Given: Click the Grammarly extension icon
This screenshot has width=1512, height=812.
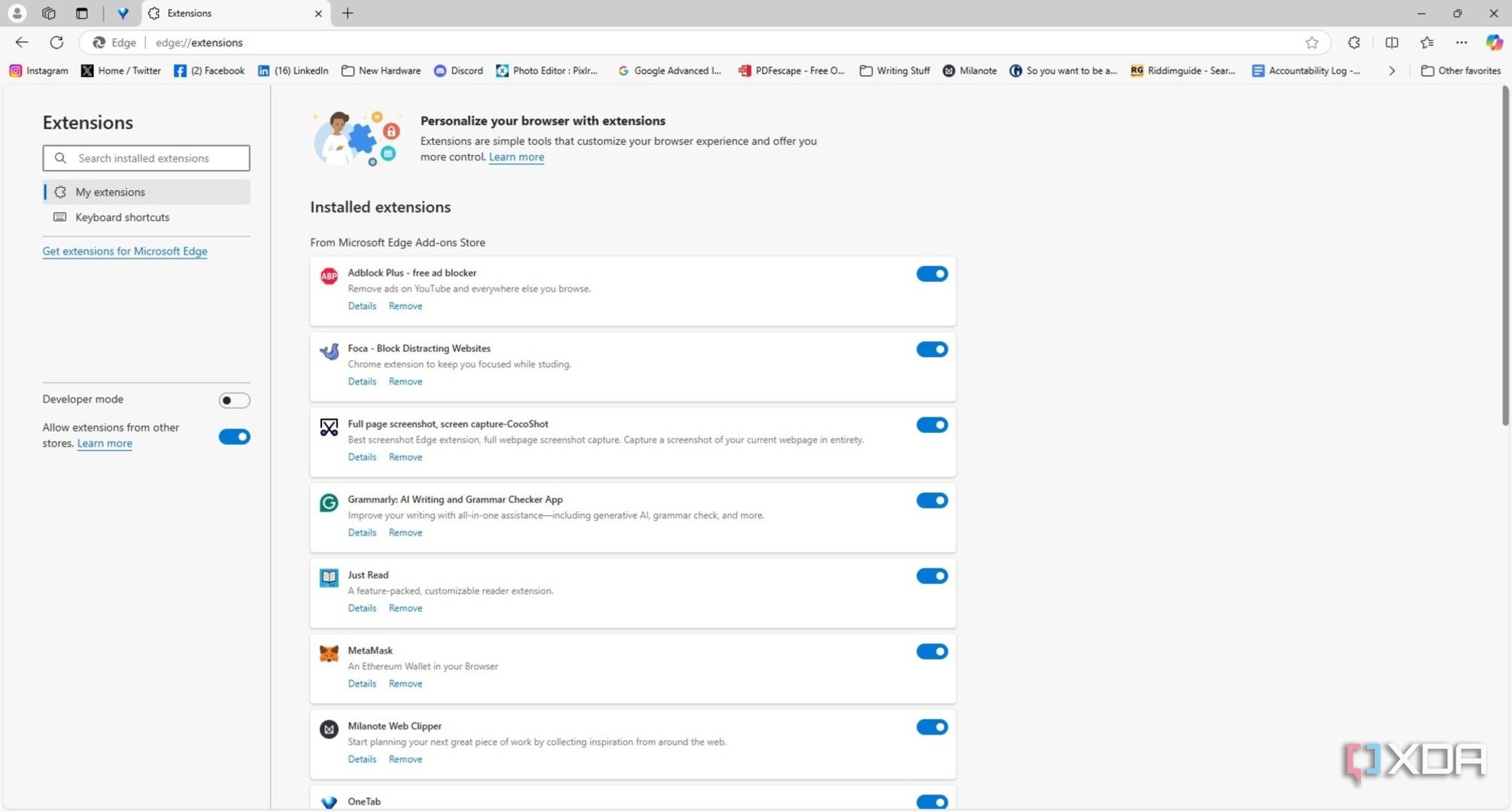Looking at the screenshot, I should click(329, 502).
